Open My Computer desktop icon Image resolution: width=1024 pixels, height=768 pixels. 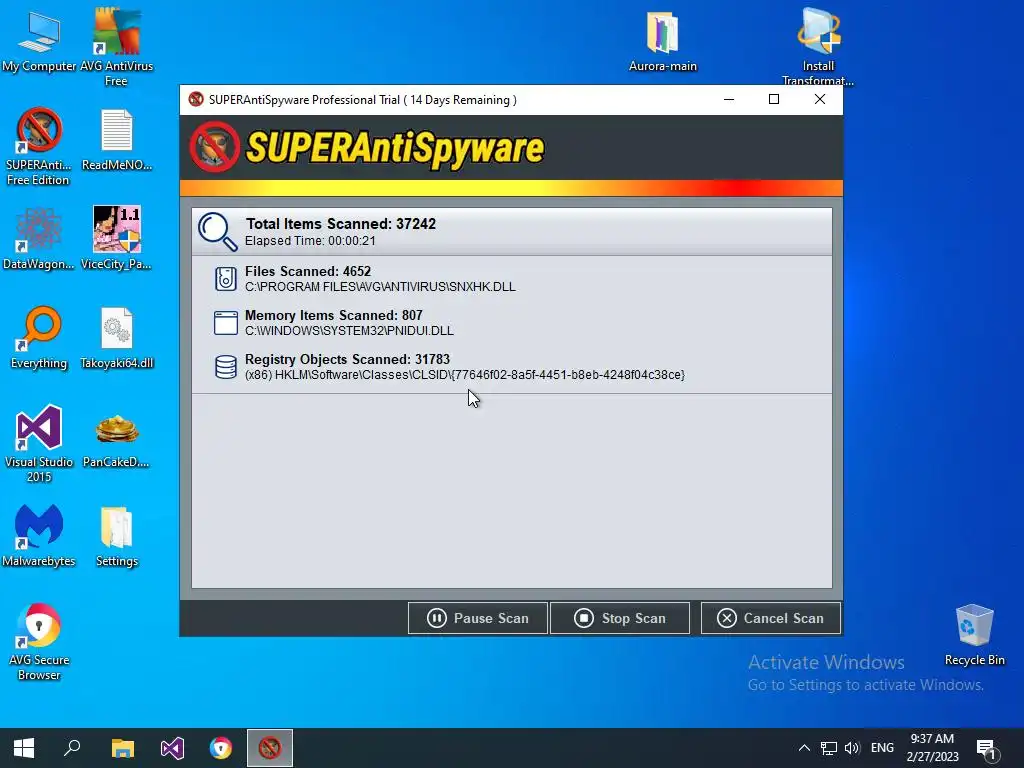[39, 40]
